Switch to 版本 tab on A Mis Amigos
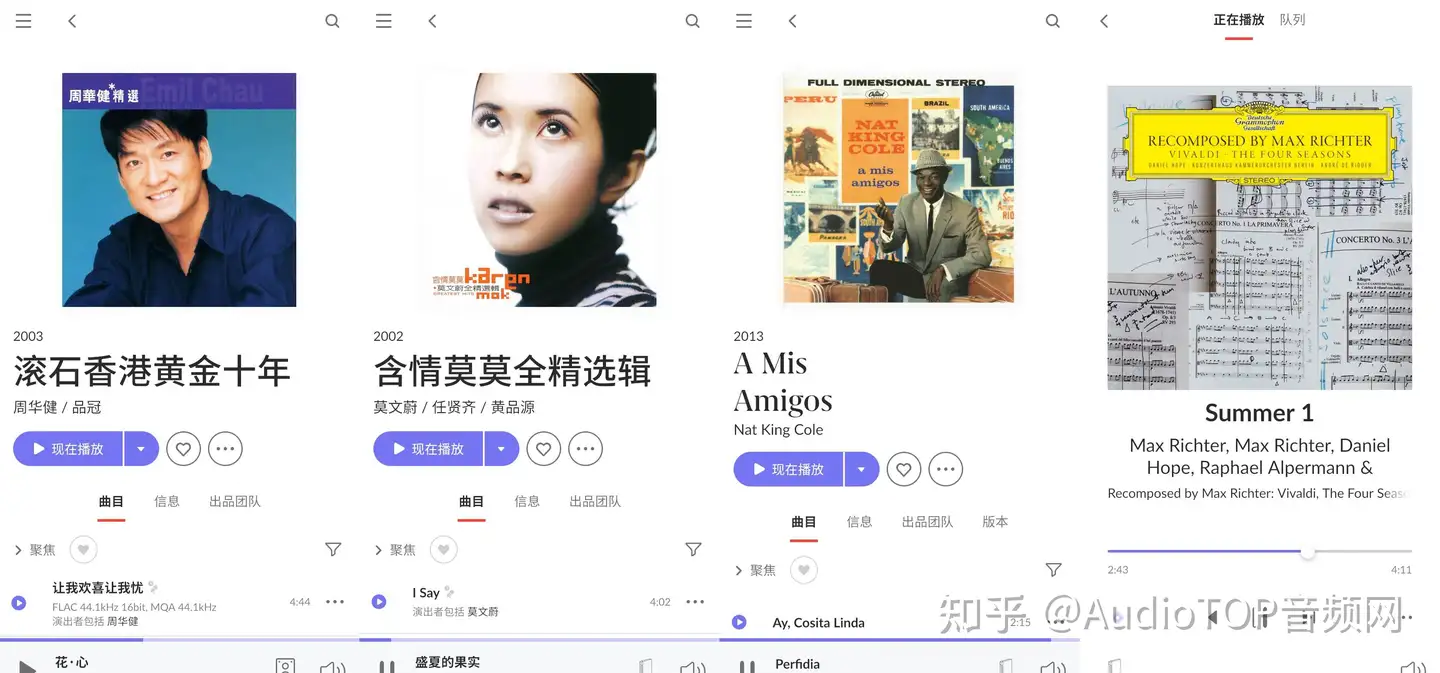Image resolution: width=1440 pixels, height=673 pixels. 995,521
